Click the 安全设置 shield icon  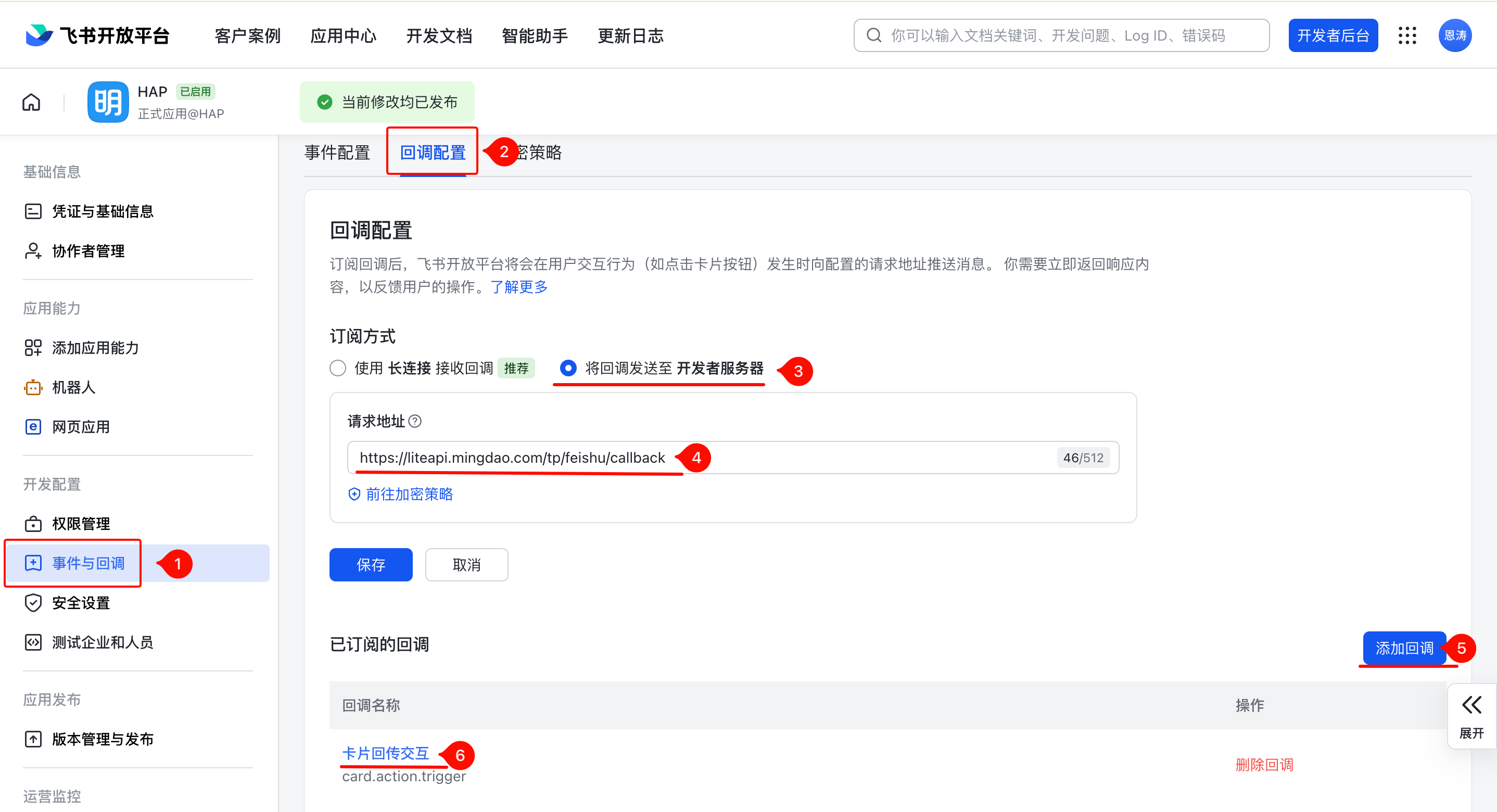[33, 603]
